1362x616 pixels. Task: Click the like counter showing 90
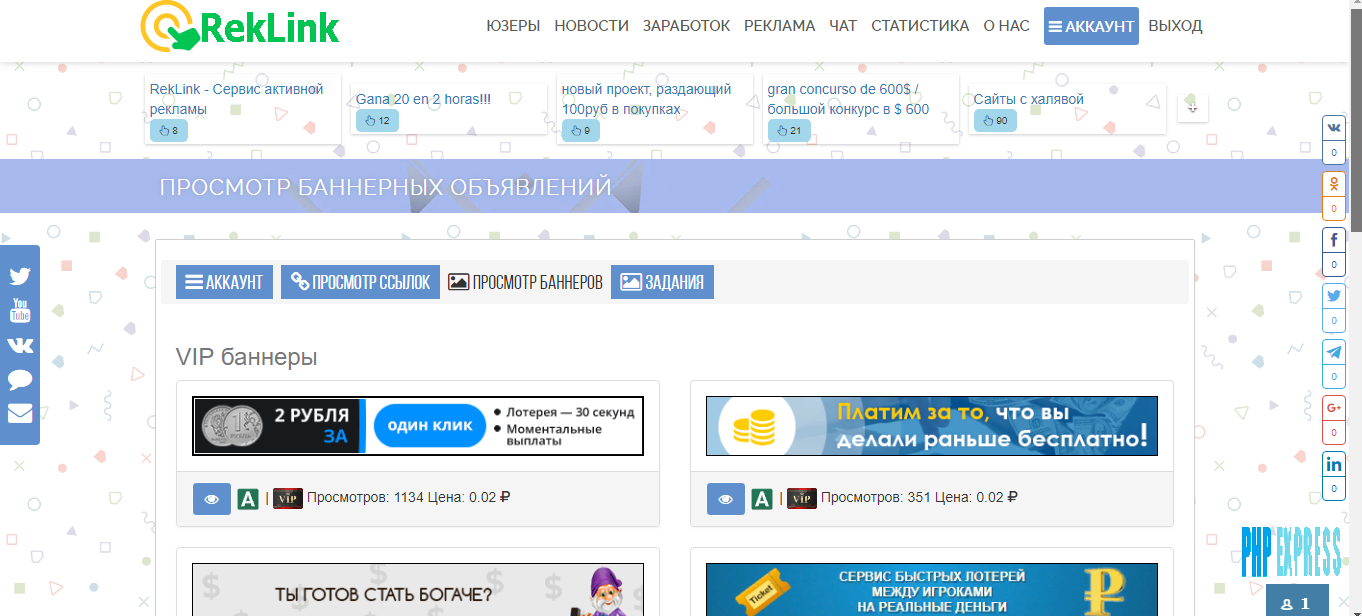pyautogui.click(x=995, y=121)
